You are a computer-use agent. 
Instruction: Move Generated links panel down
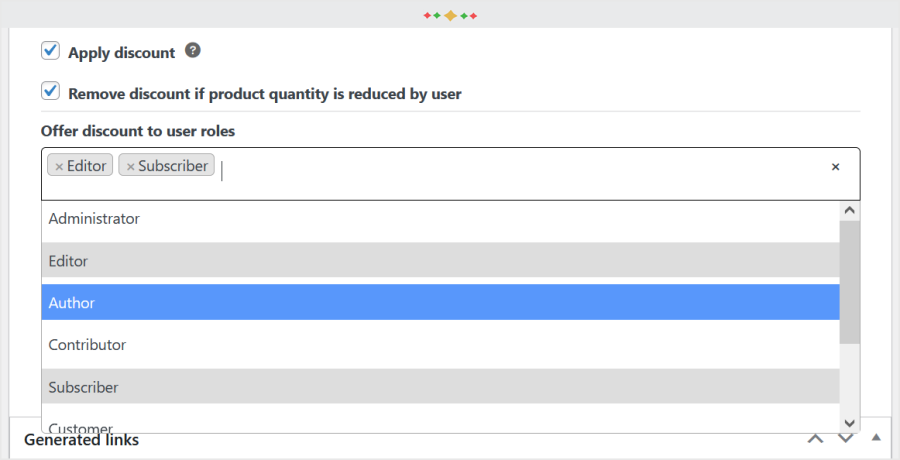pyautogui.click(x=846, y=438)
